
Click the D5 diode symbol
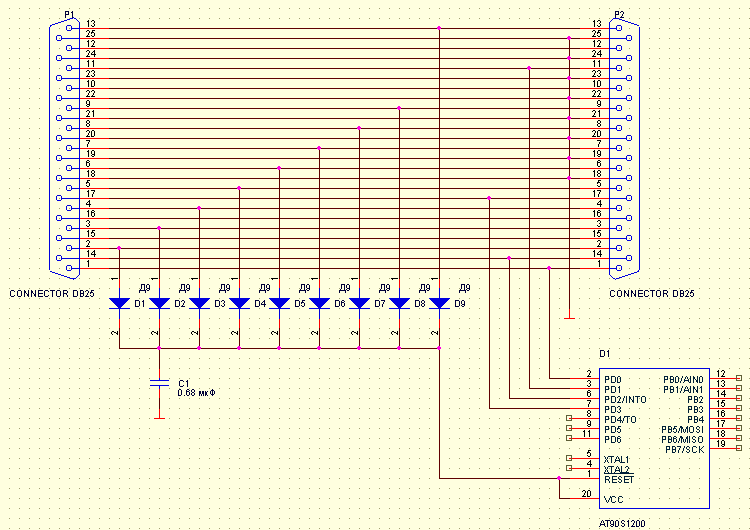[x=279, y=303]
